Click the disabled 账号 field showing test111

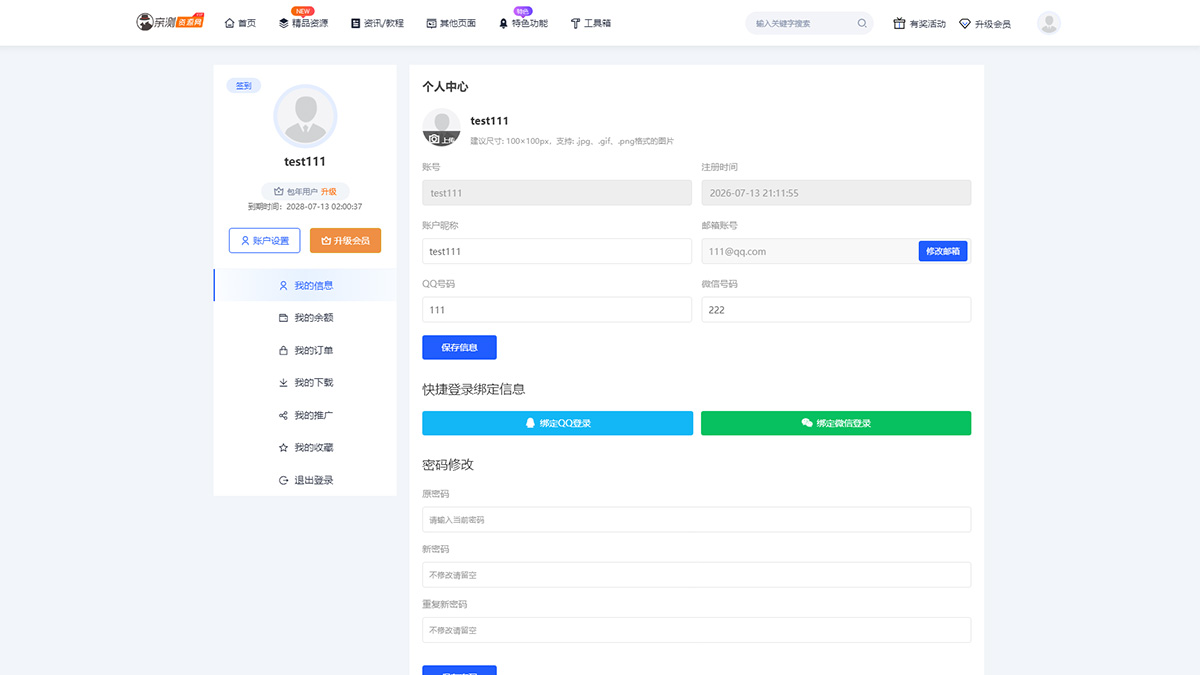coord(557,193)
